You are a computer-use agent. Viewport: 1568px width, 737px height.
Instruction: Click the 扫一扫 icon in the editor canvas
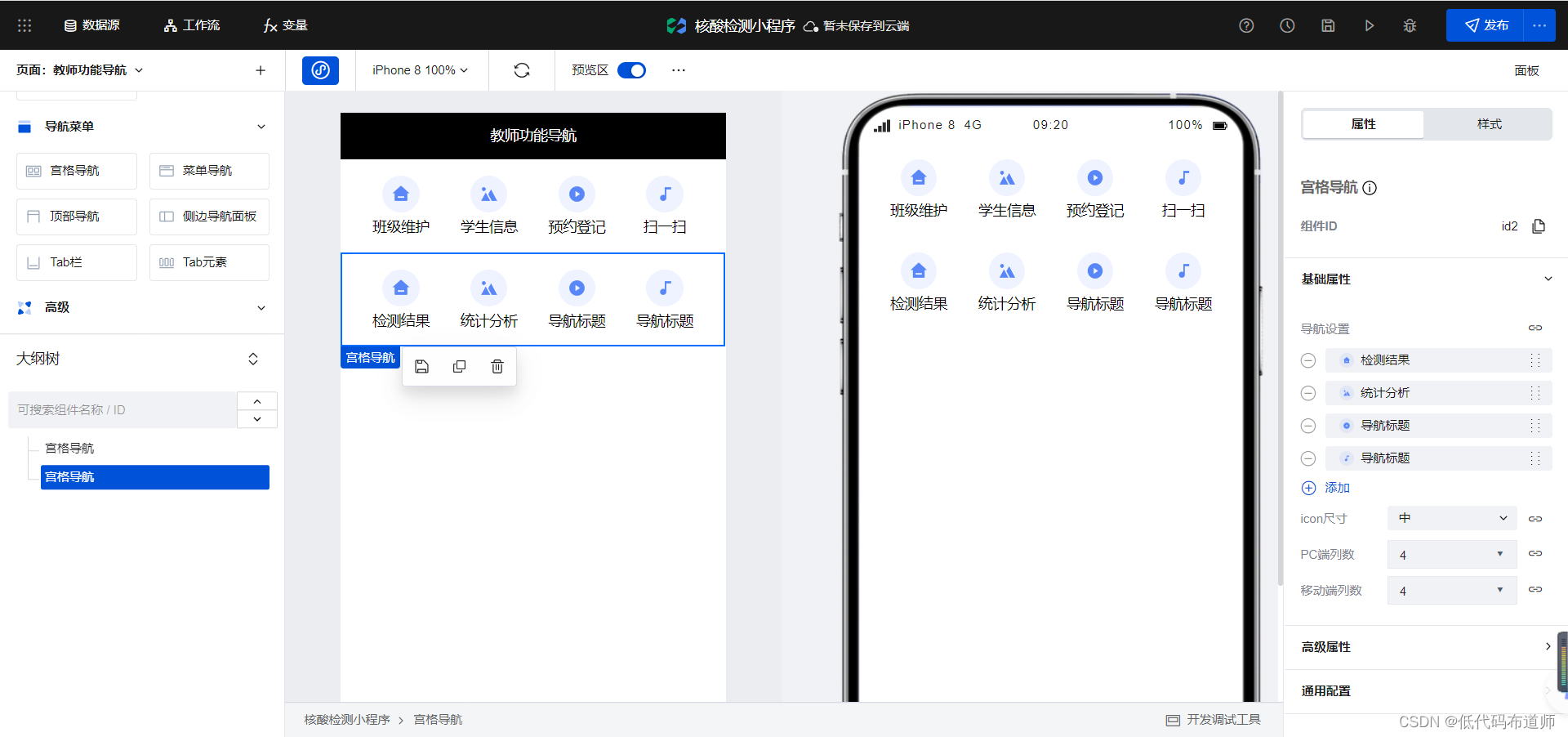click(665, 194)
